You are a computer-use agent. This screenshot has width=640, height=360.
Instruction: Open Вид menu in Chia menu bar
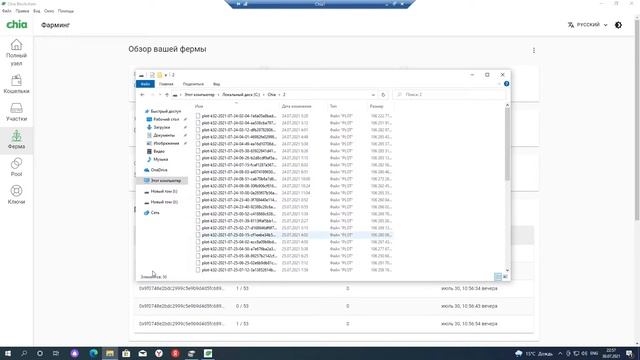coord(37,11)
